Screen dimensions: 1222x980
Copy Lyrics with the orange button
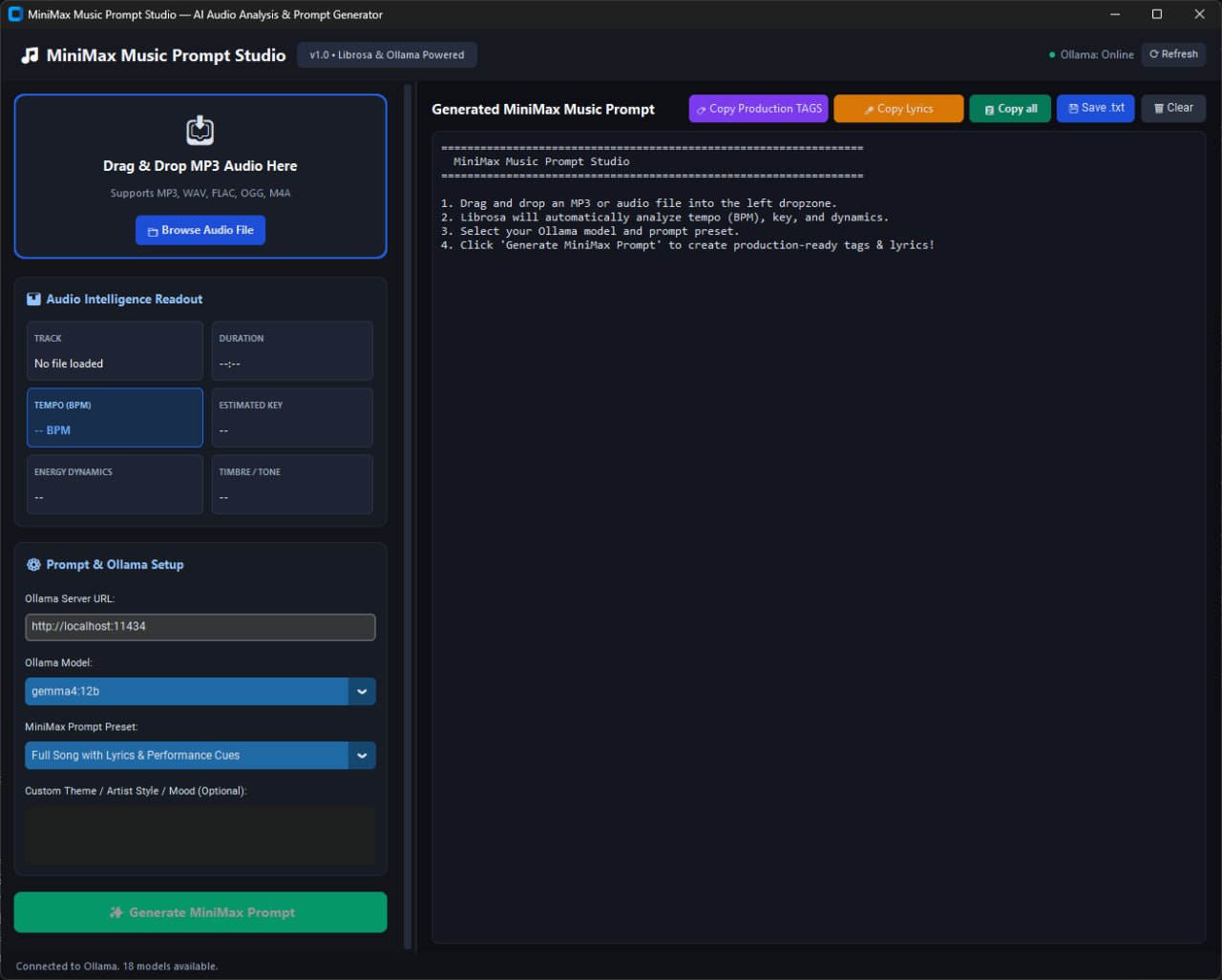click(898, 109)
